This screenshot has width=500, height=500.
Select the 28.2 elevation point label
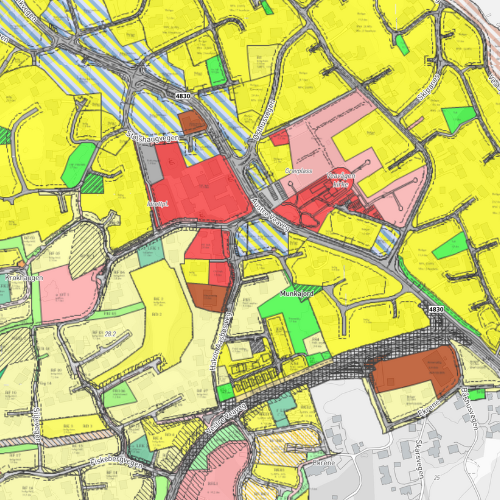110,334
